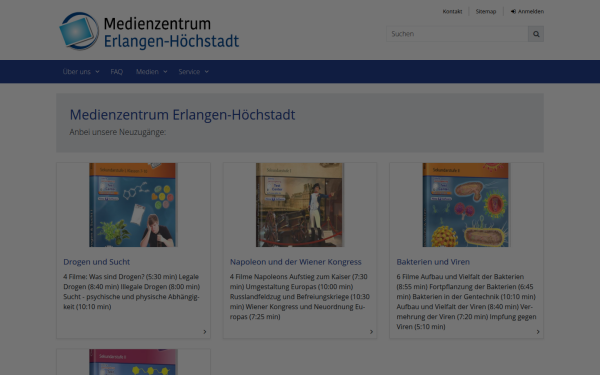Click Drogen und Sucht cover image
The width and height of the screenshot is (600, 375).
(133, 205)
